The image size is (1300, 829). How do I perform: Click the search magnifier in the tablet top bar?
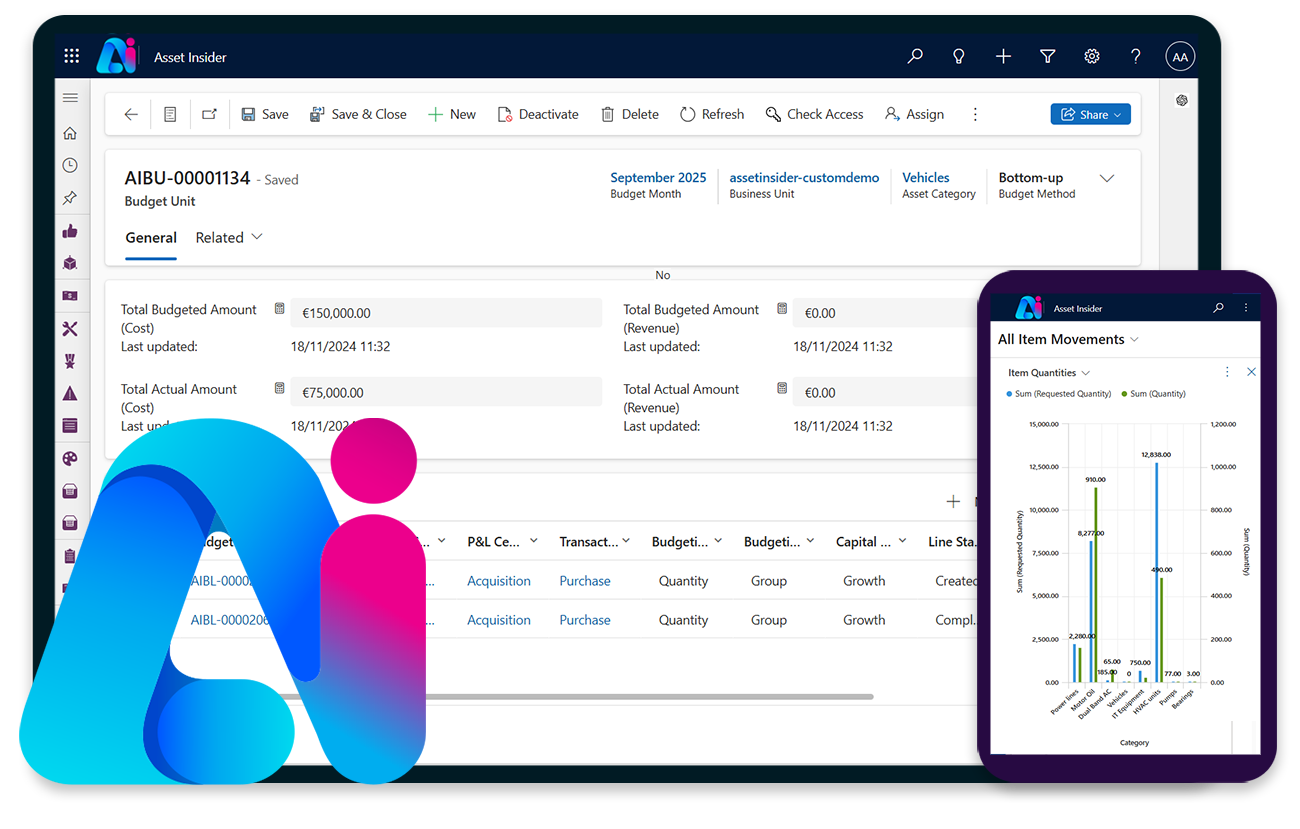tap(915, 57)
